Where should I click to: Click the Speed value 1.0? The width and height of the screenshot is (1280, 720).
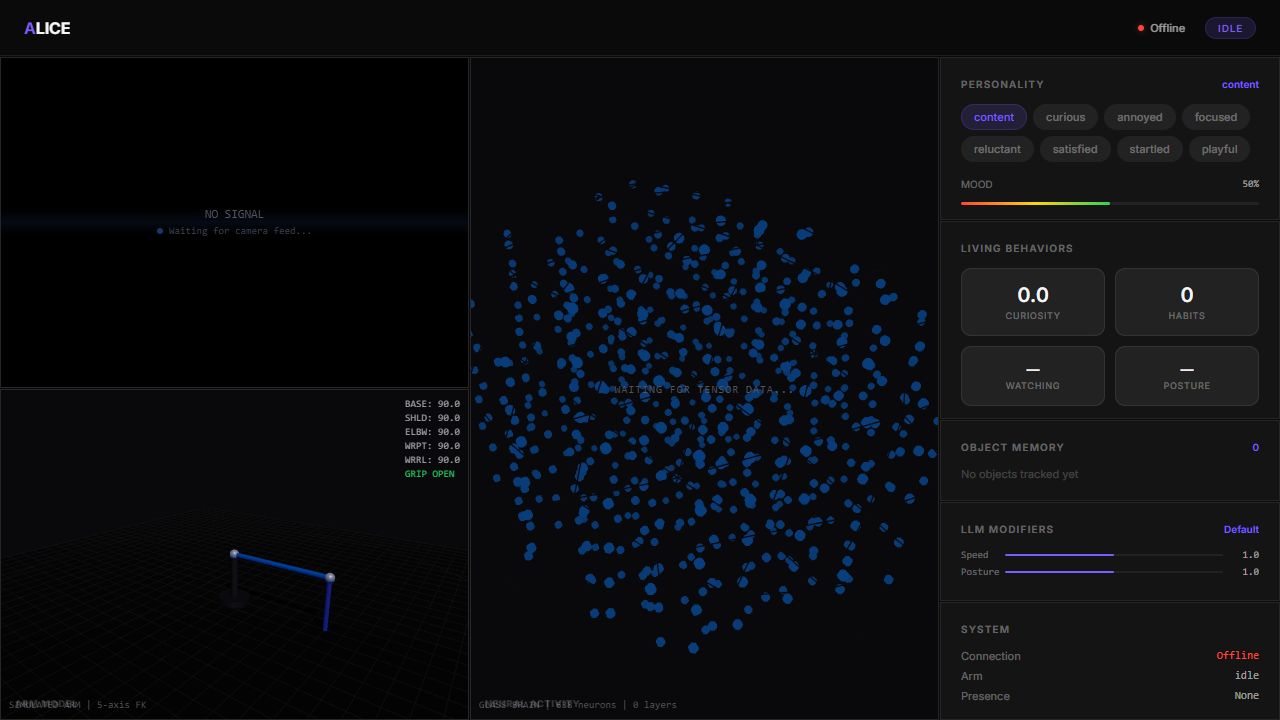pyautogui.click(x=1250, y=555)
